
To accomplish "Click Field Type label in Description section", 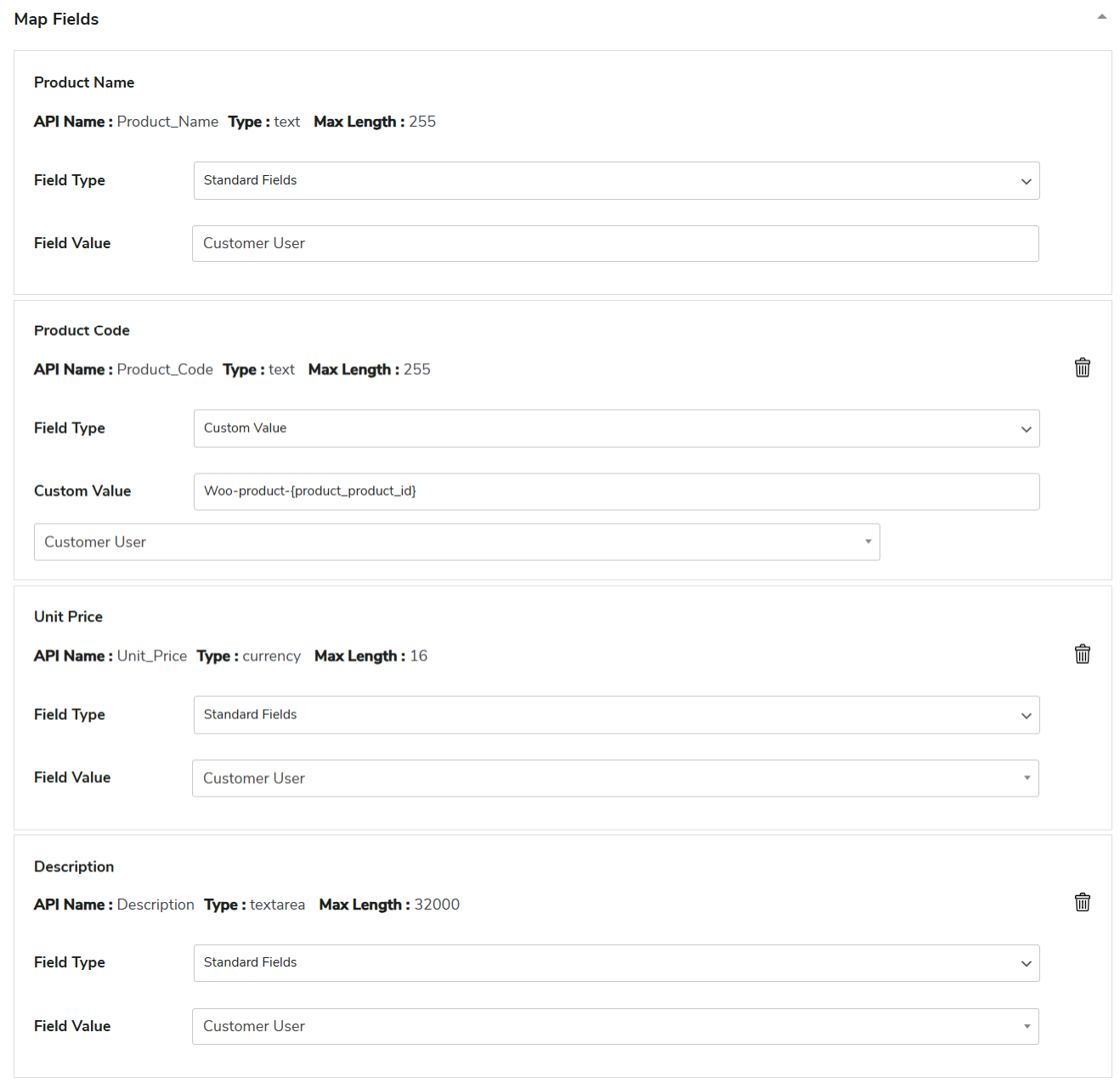I will (x=70, y=962).
